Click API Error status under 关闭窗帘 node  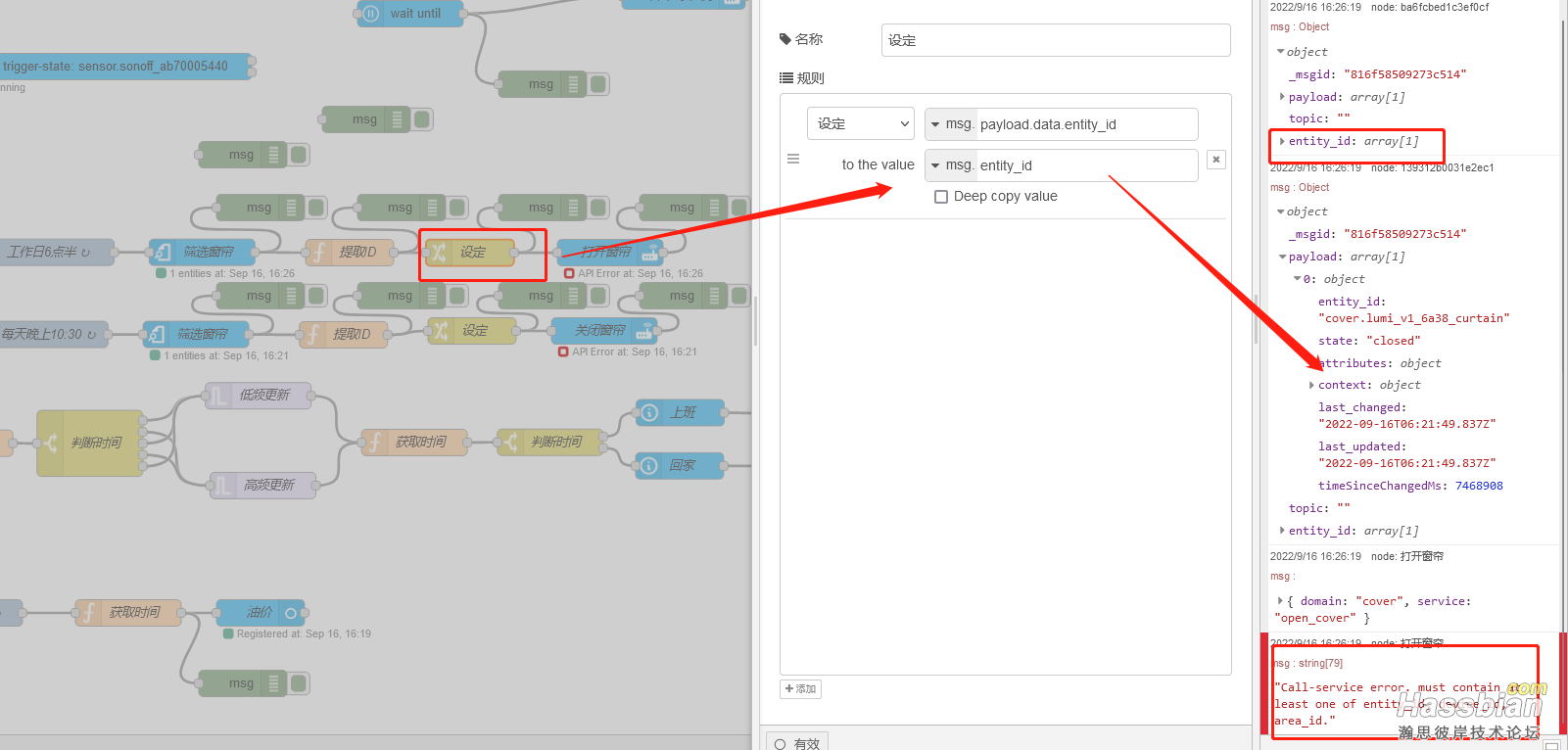[628, 352]
